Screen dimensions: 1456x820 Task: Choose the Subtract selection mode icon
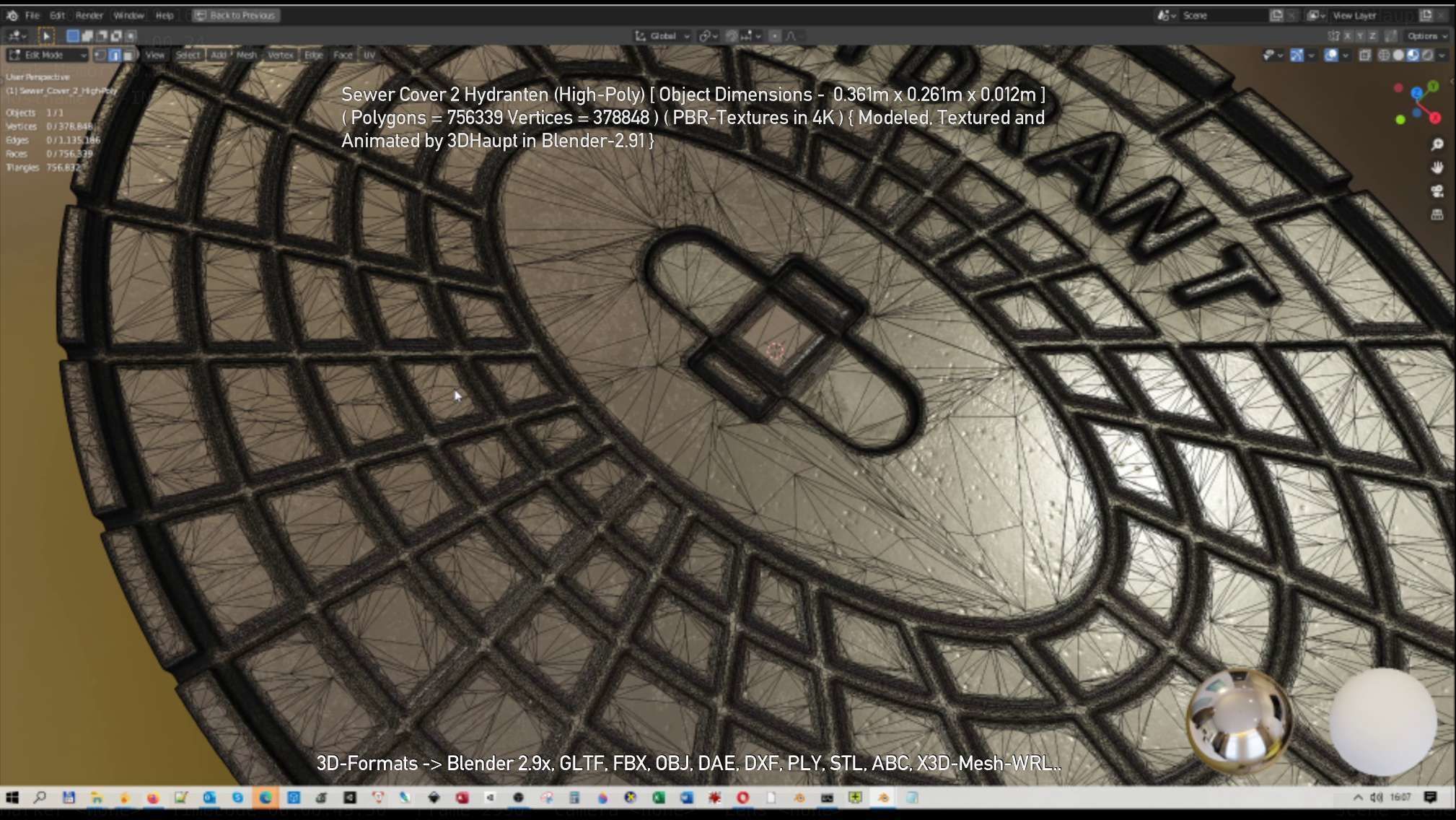tap(102, 35)
